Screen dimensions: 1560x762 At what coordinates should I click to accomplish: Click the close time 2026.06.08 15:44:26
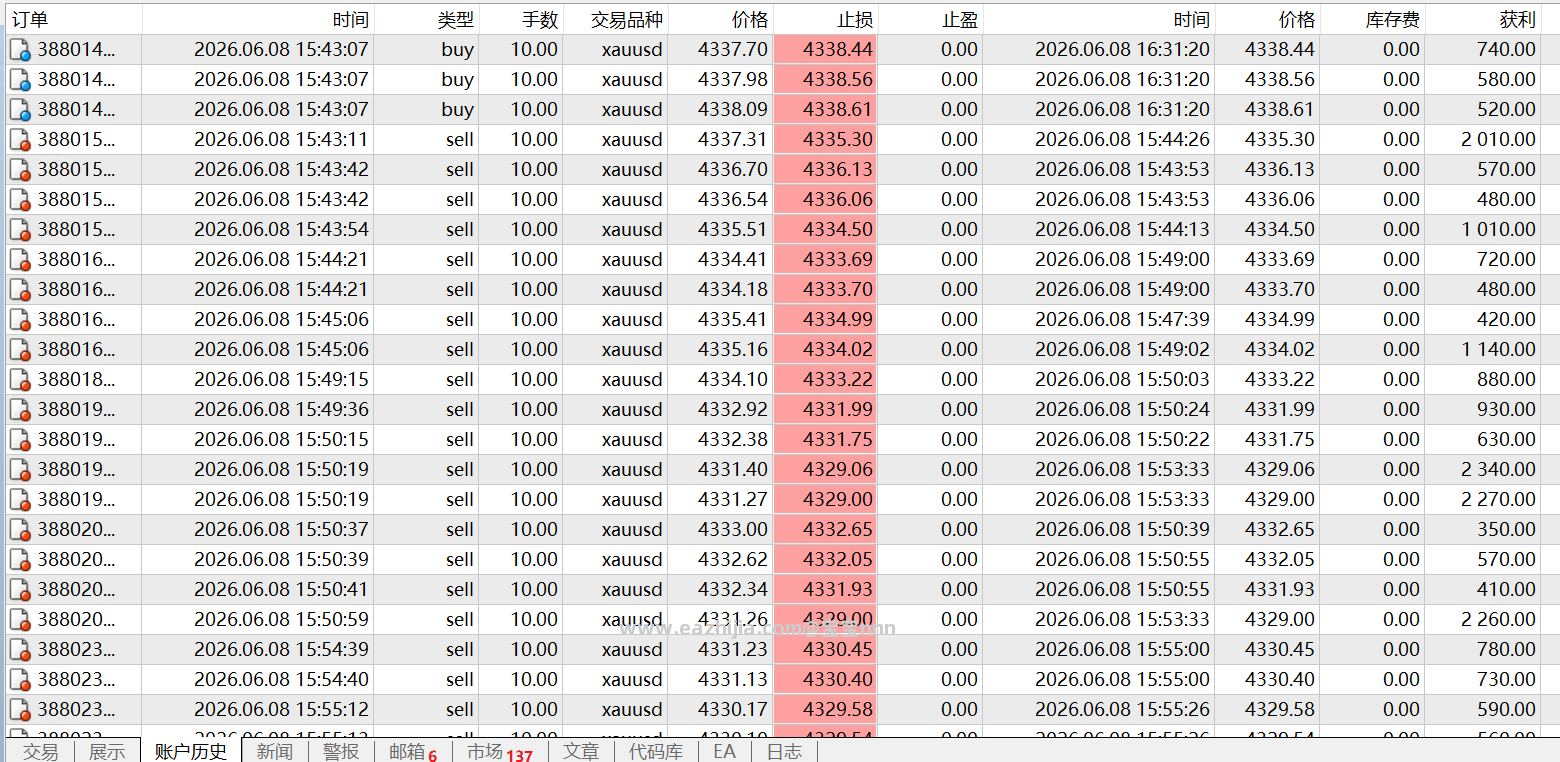coord(1122,139)
